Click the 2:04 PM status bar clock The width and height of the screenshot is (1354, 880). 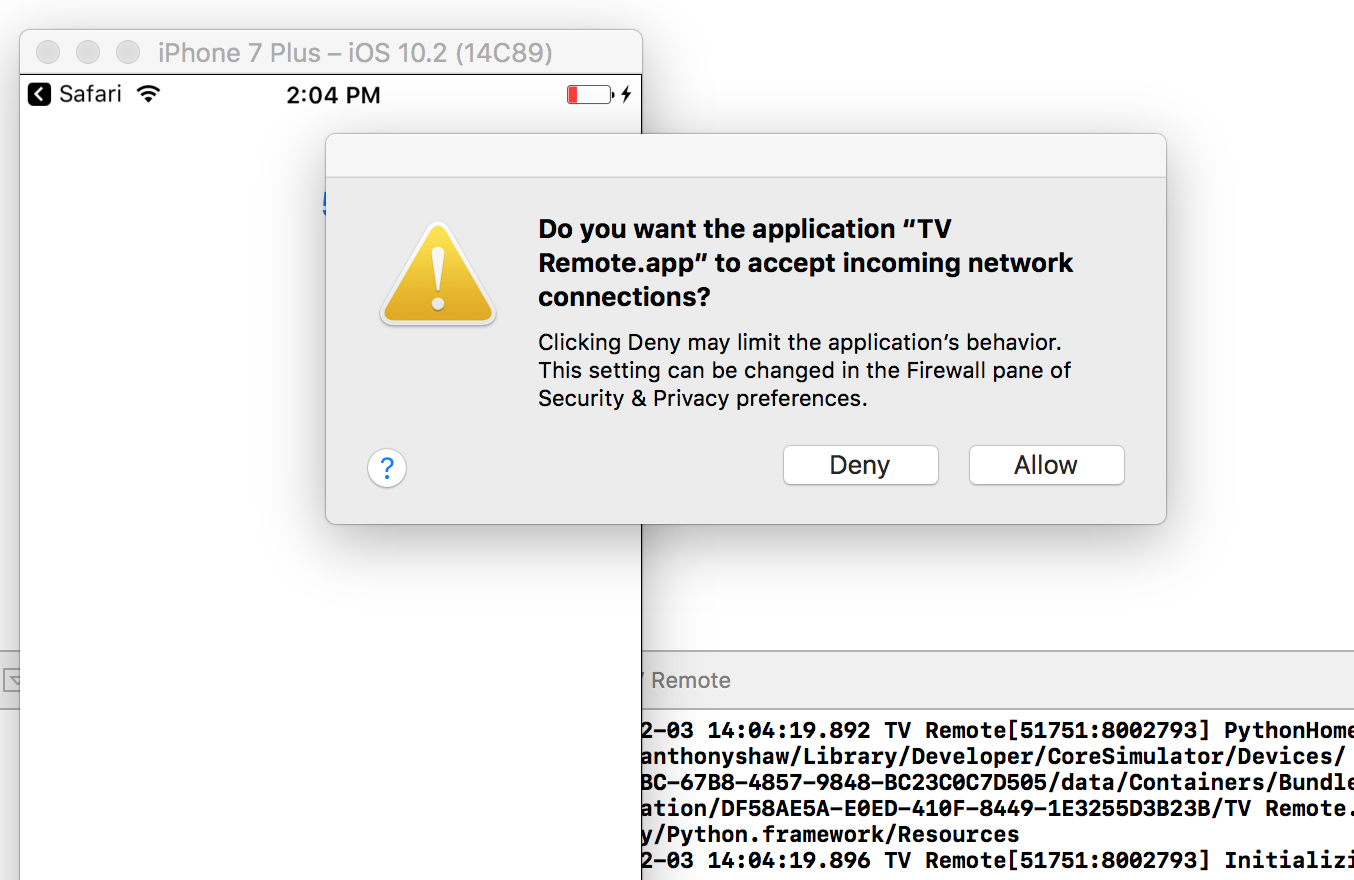click(333, 96)
